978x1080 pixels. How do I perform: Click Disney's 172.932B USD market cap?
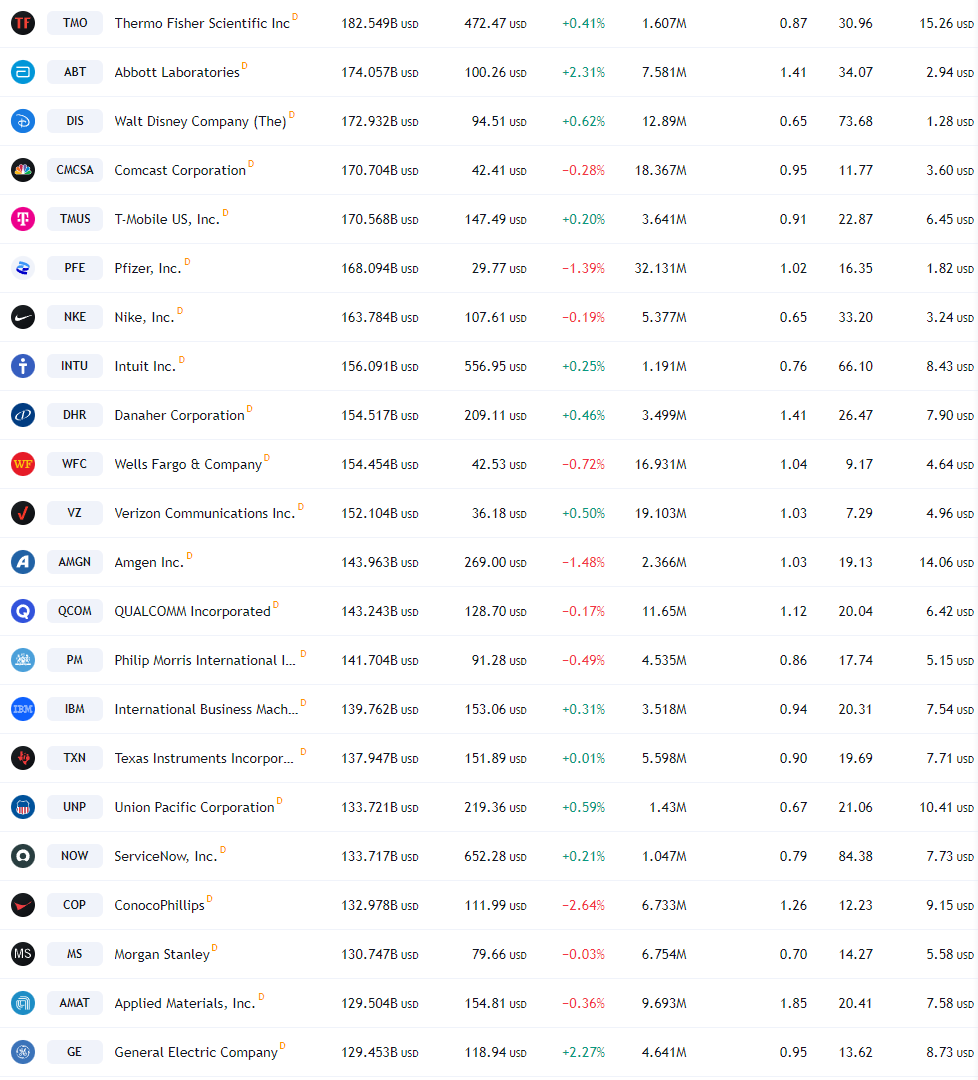point(379,121)
